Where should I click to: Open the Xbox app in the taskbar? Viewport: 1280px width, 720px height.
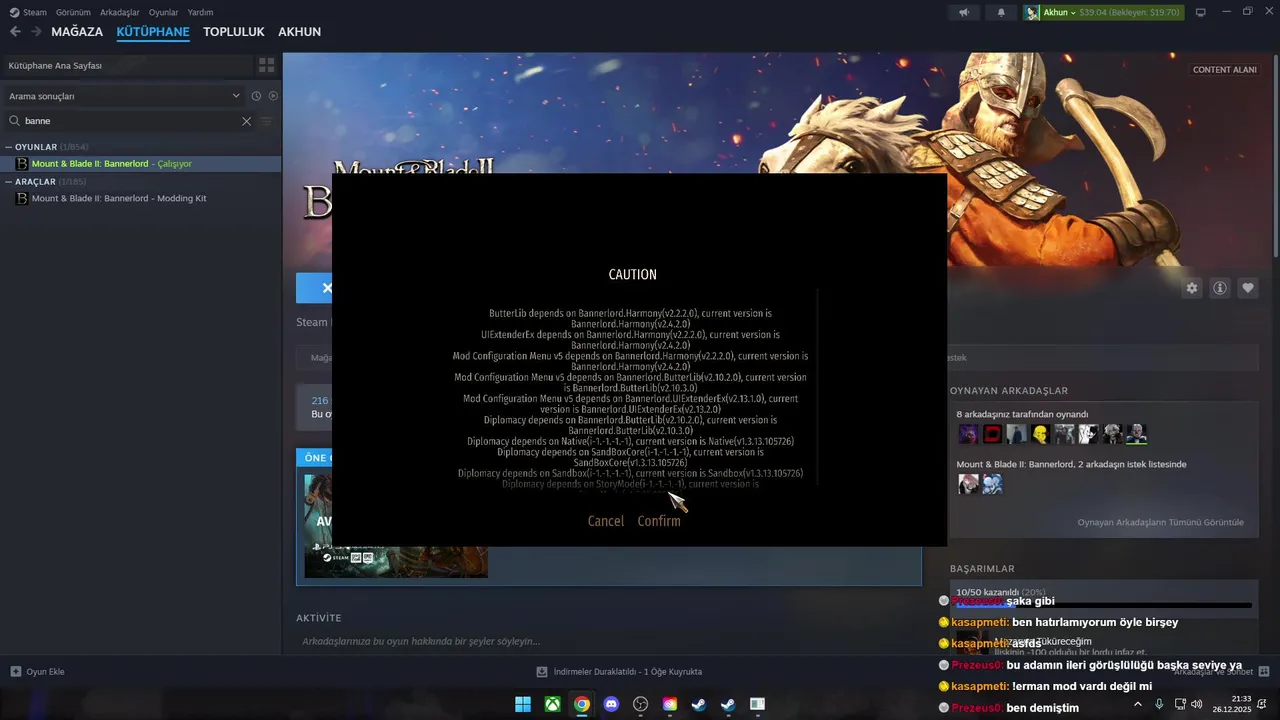(552, 704)
